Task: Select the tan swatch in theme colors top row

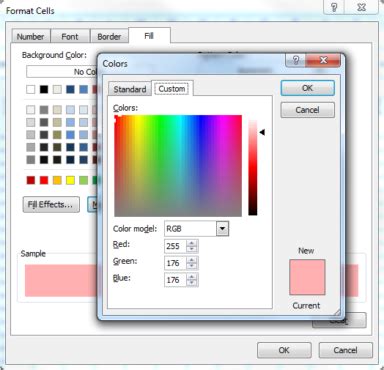Action: [57, 89]
